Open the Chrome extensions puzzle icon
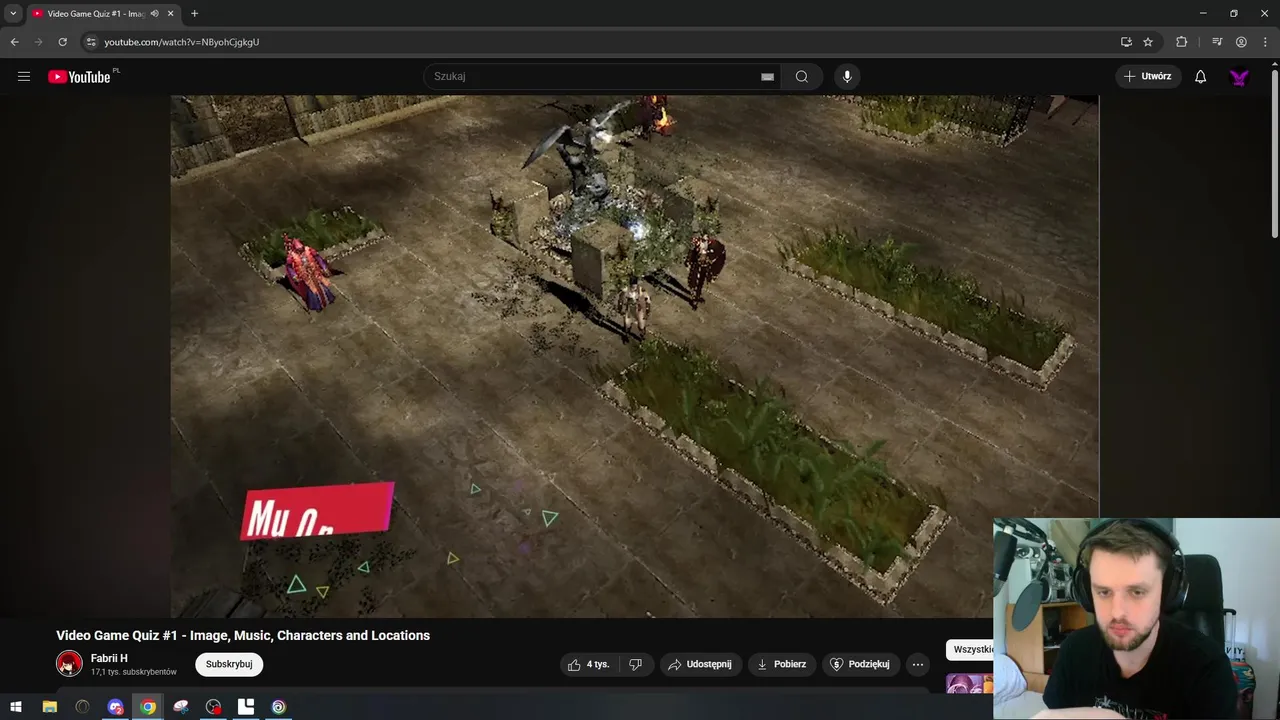 click(x=1182, y=42)
